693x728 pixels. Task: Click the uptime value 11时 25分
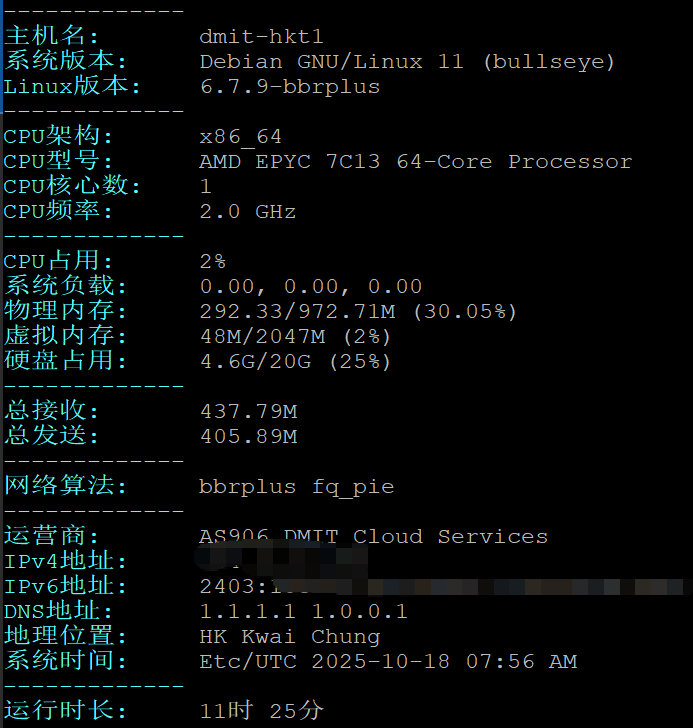pyautogui.click(x=261, y=711)
